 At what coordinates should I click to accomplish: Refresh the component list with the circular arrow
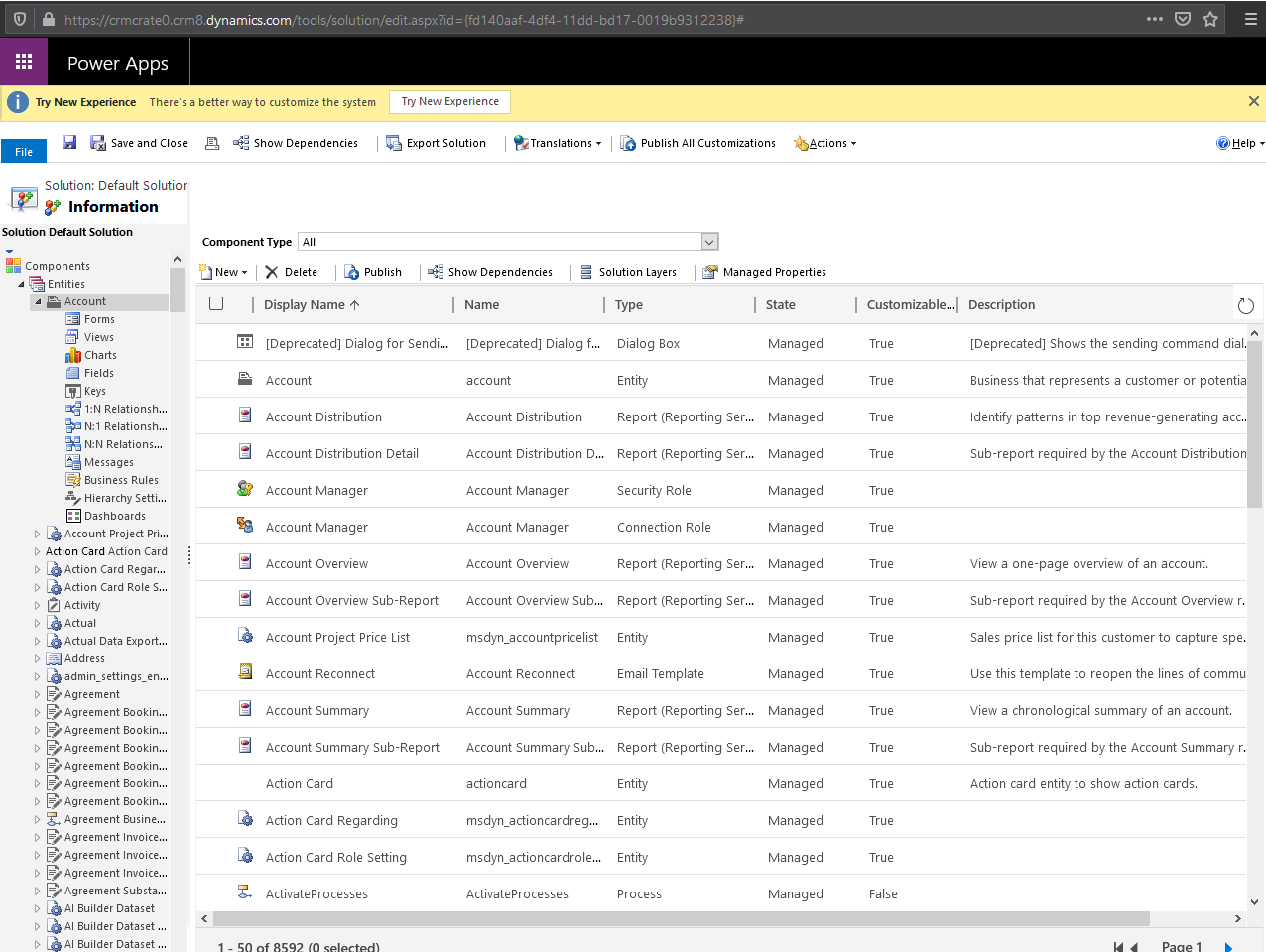coord(1246,306)
